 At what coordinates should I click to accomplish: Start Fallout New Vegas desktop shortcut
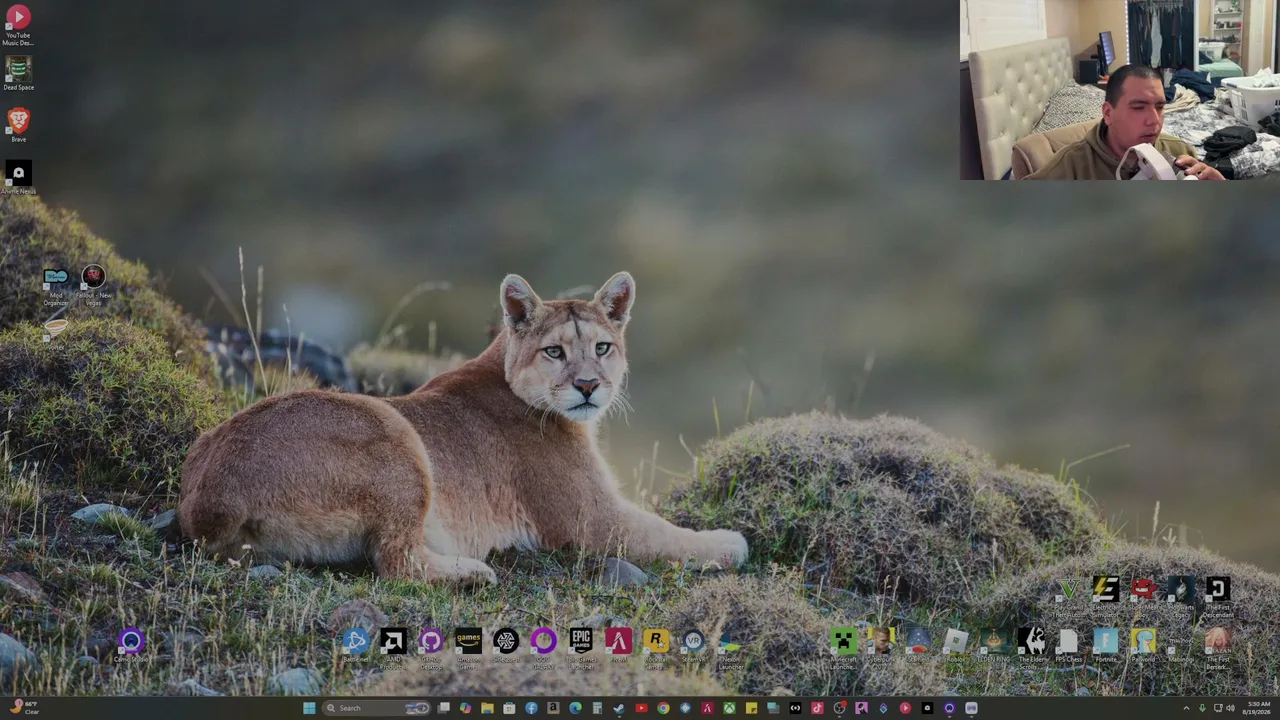click(x=93, y=286)
